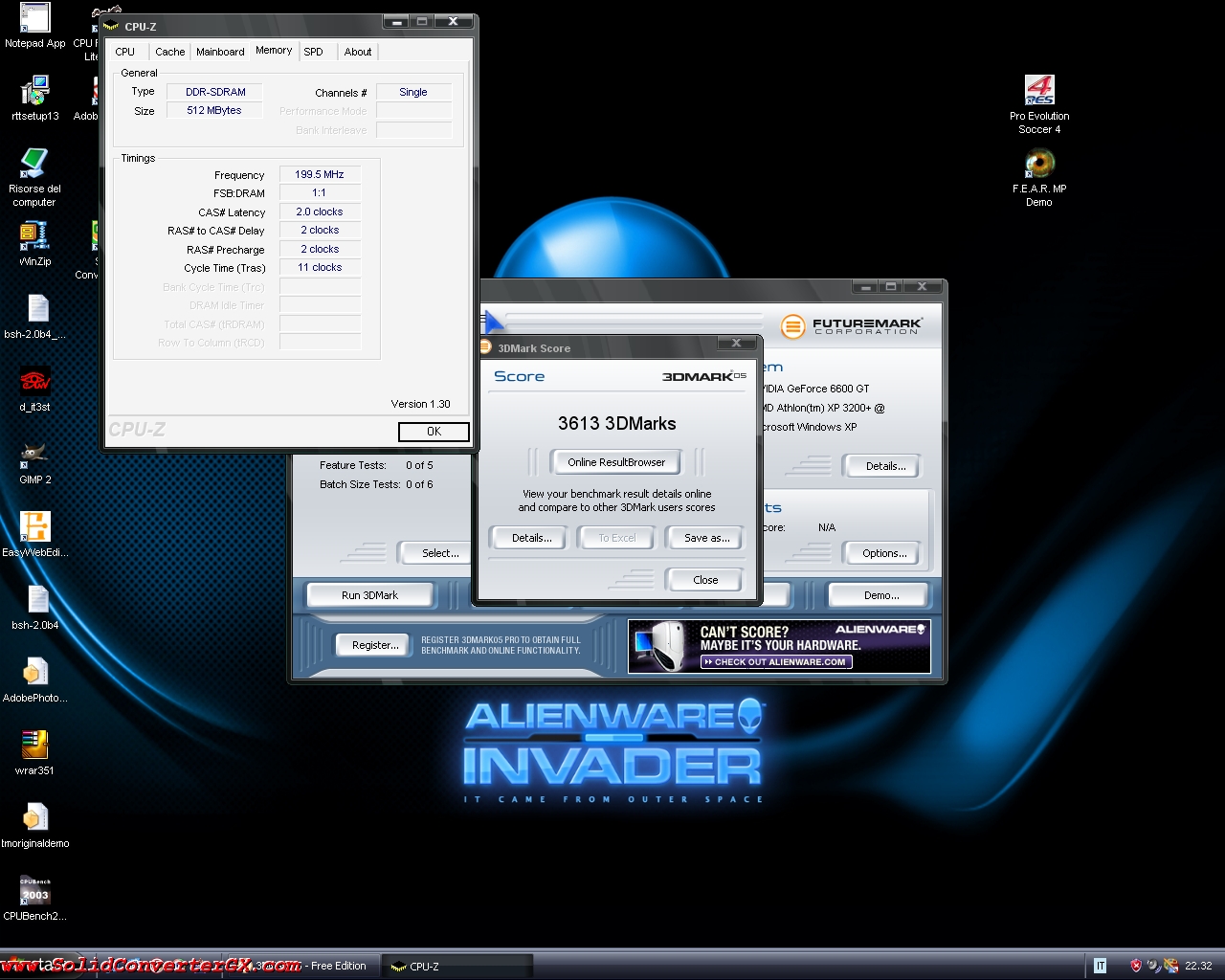Open the bsh-2.0b4_... file icon

[34, 317]
